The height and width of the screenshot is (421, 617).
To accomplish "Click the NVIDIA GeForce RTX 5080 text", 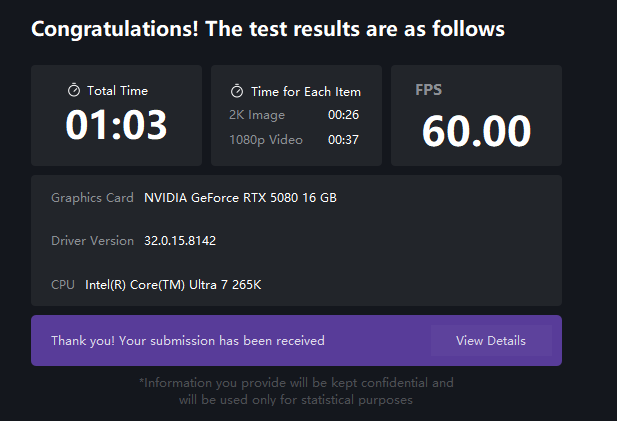I will point(240,198).
